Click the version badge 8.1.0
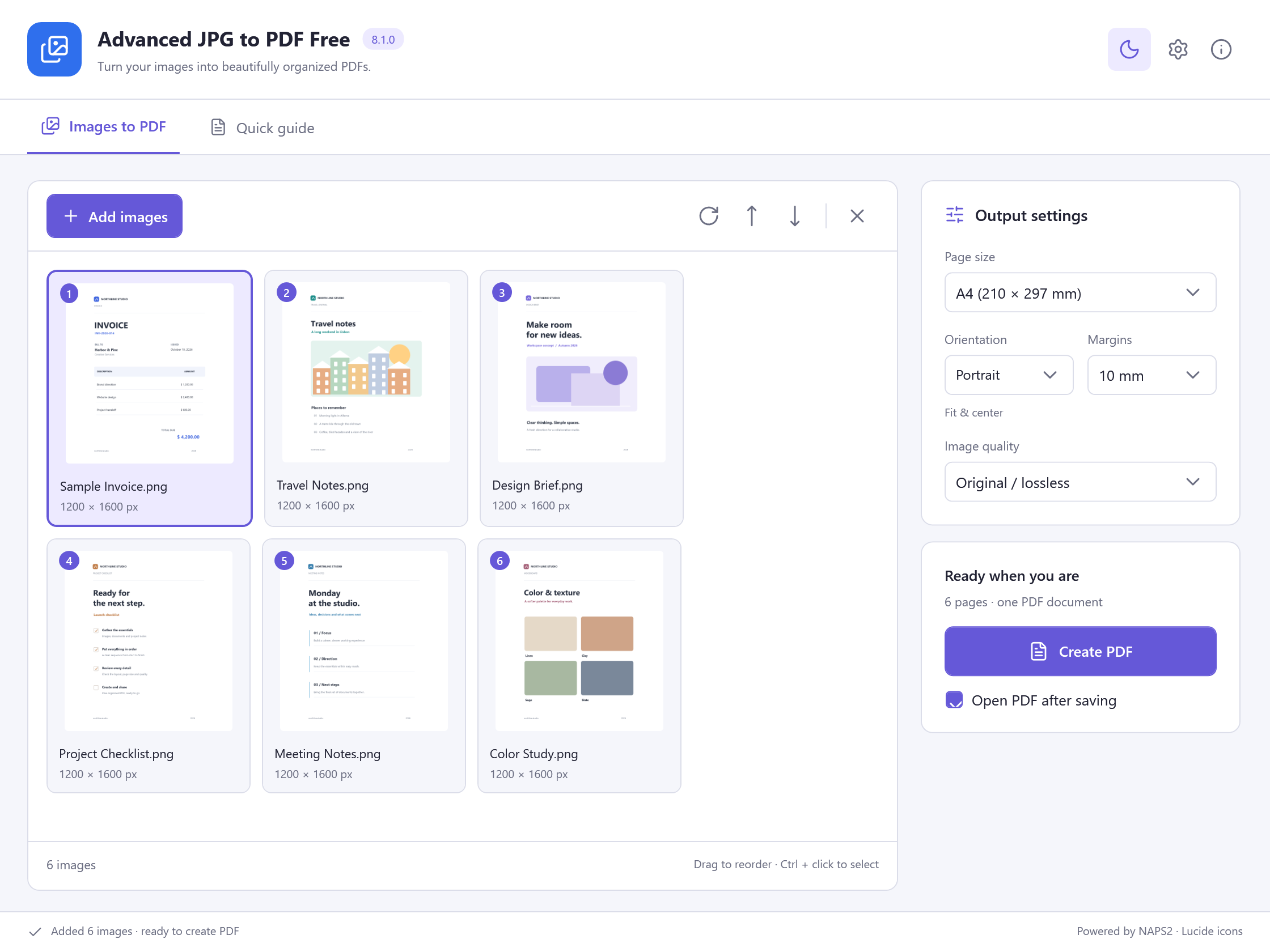Screen dimensions: 1270x952 [x=383, y=40]
